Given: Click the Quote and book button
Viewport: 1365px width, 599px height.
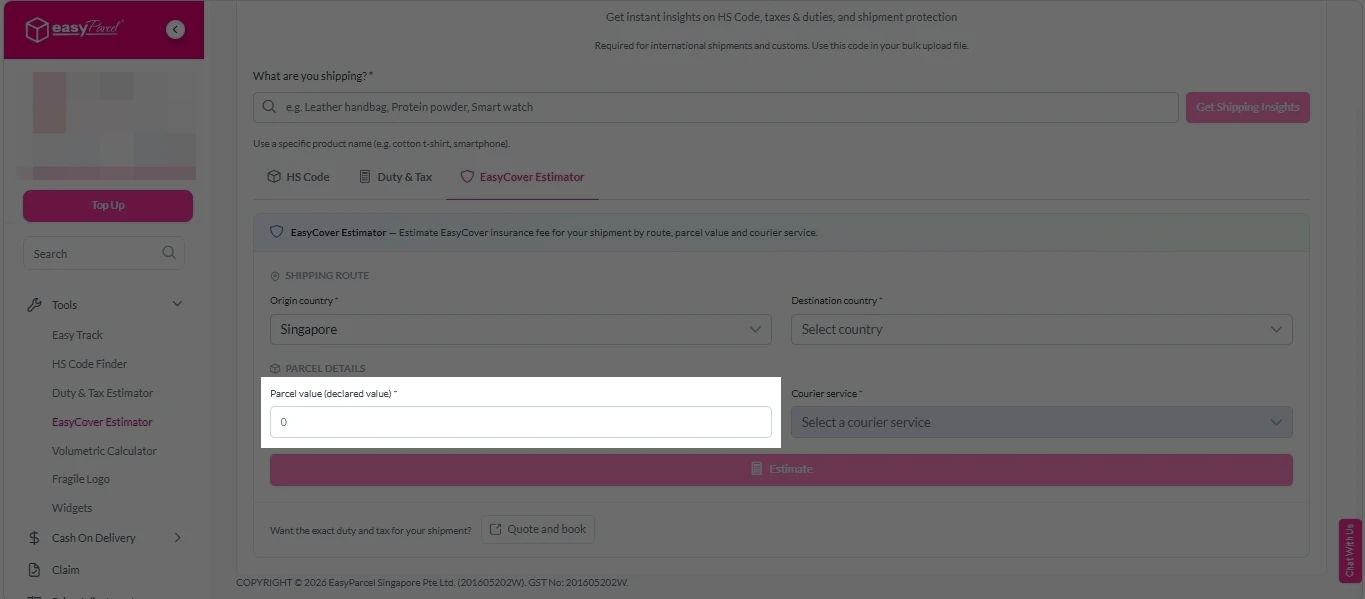Looking at the screenshot, I should pyautogui.click(x=538, y=530).
